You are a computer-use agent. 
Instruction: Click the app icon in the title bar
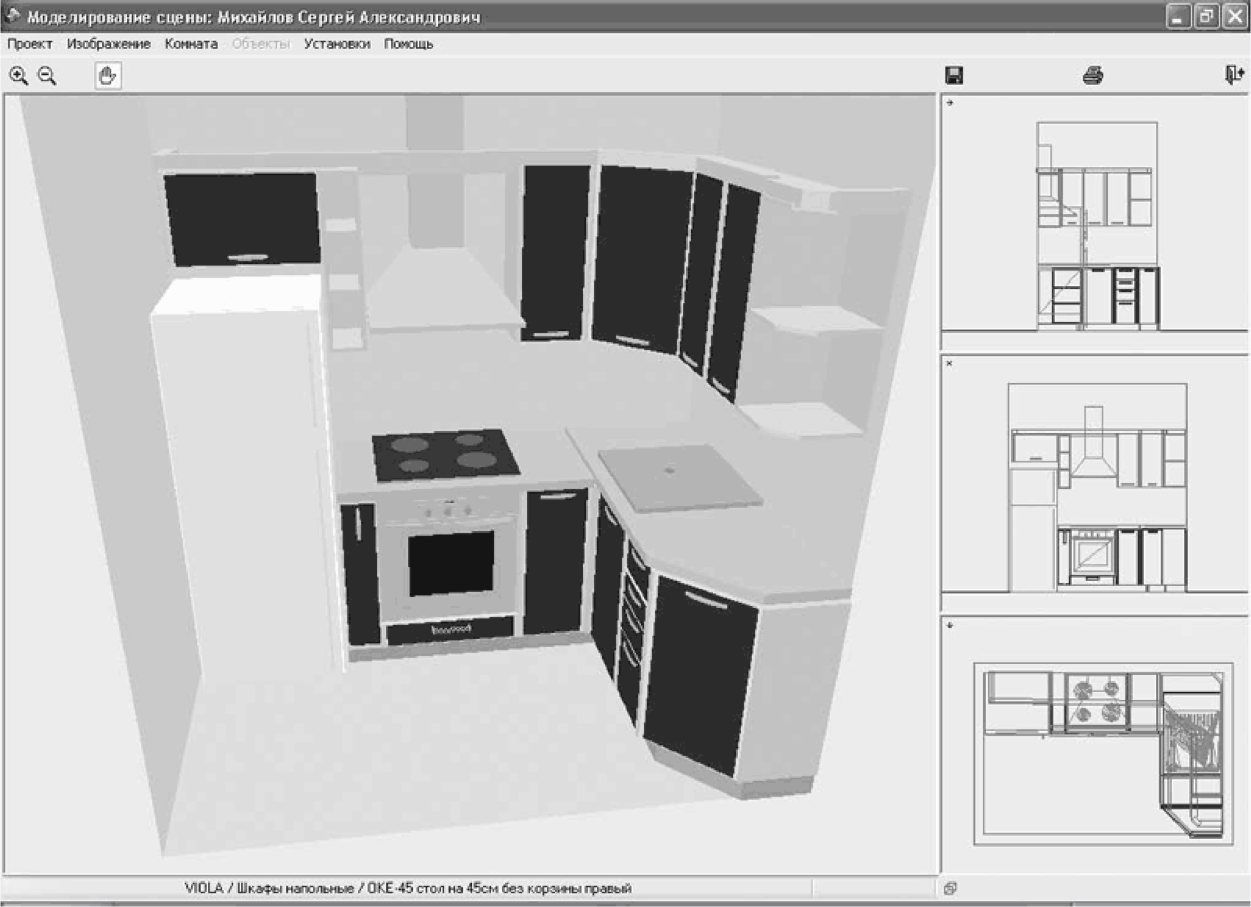(13, 17)
